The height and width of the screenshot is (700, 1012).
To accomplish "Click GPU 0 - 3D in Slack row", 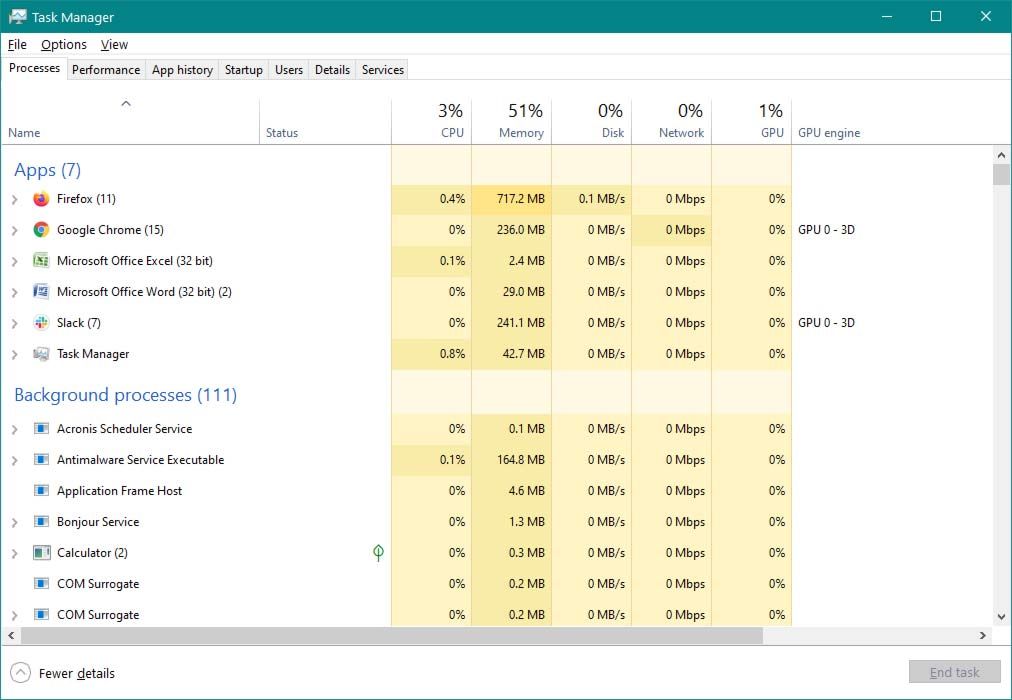I will 826,323.
